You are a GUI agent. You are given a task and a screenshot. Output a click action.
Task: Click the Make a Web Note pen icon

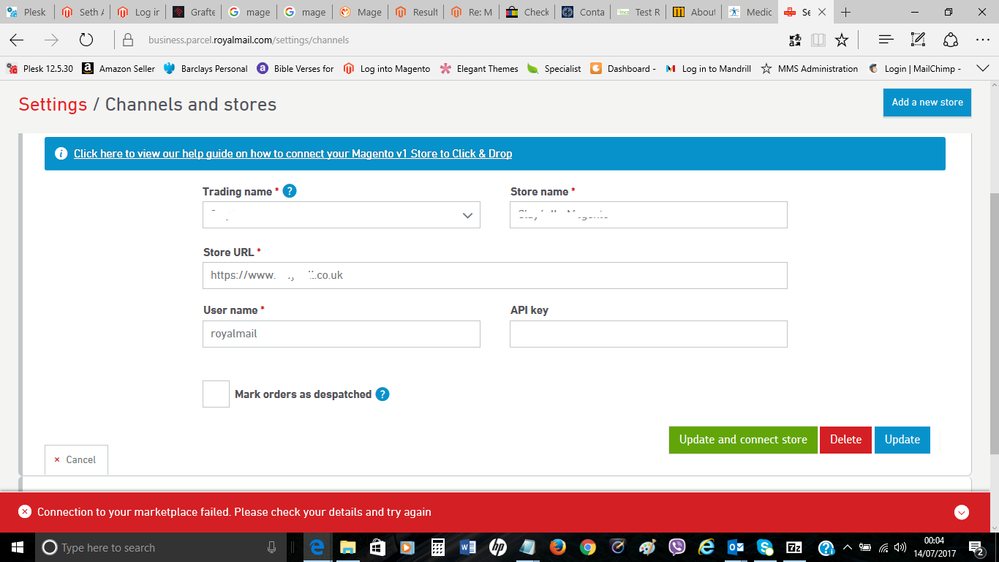tap(917, 40)
